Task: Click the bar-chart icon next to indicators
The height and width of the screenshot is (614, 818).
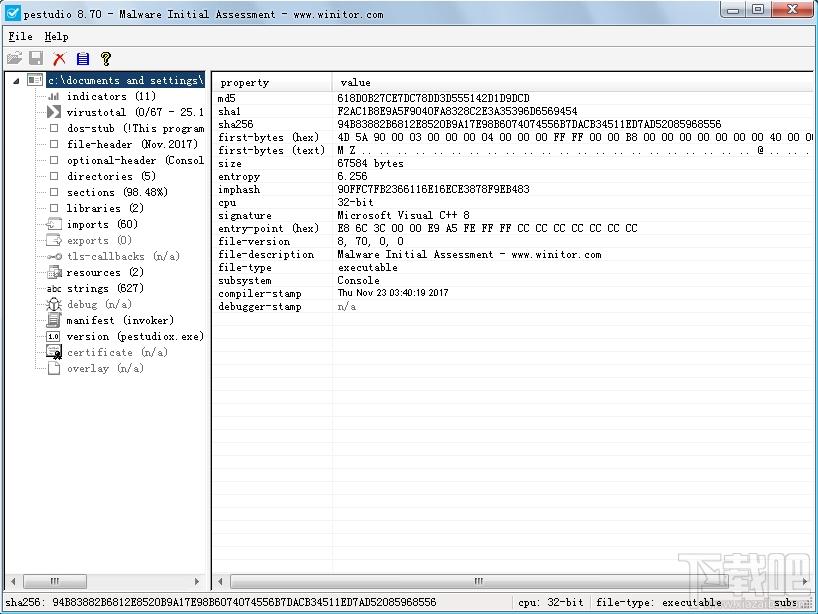Action: click(54, 96)
